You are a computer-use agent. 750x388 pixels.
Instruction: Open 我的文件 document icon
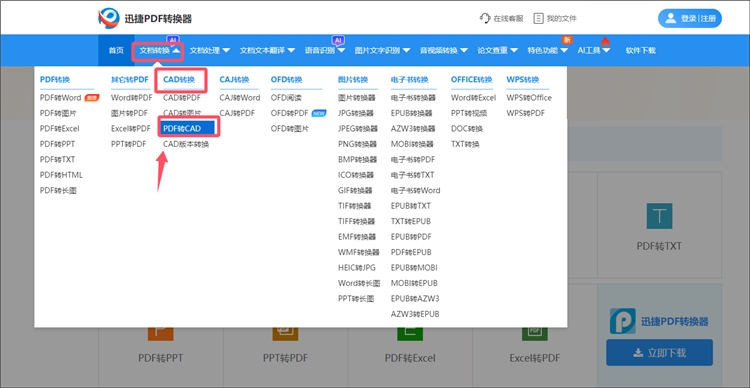pos(539,18)
